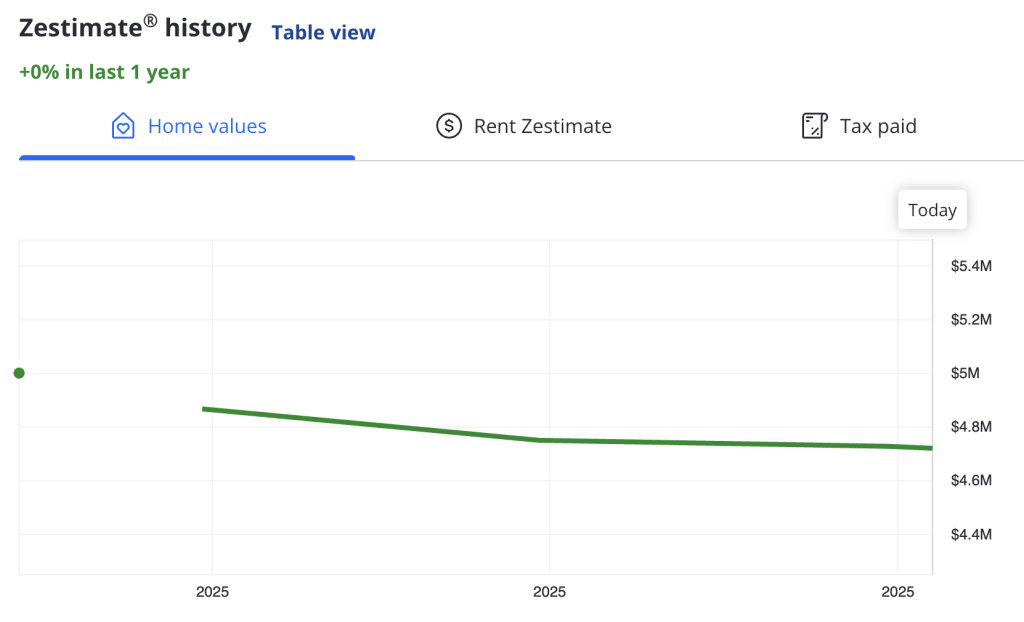Image resolution: width=1024 pixels, height=622 pixels.
Task: Click the $4.8M y-axis label
Action: click(971, 427)
